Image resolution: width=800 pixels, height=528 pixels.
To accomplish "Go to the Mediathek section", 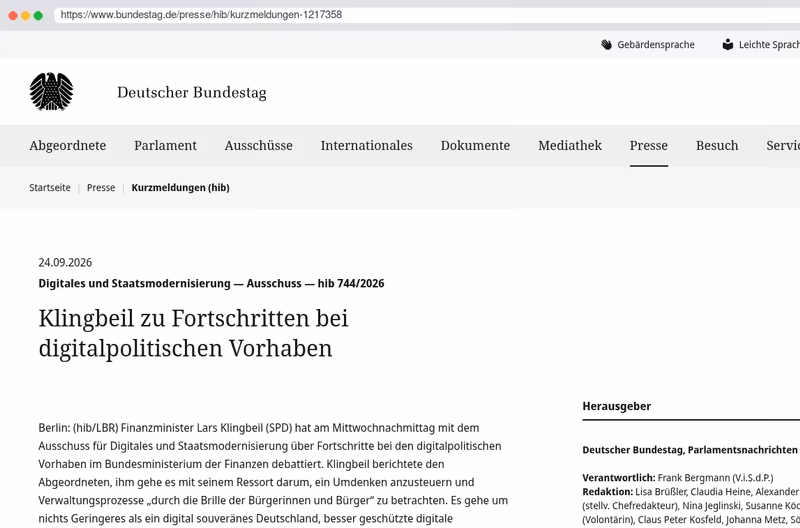I will 570,145.
